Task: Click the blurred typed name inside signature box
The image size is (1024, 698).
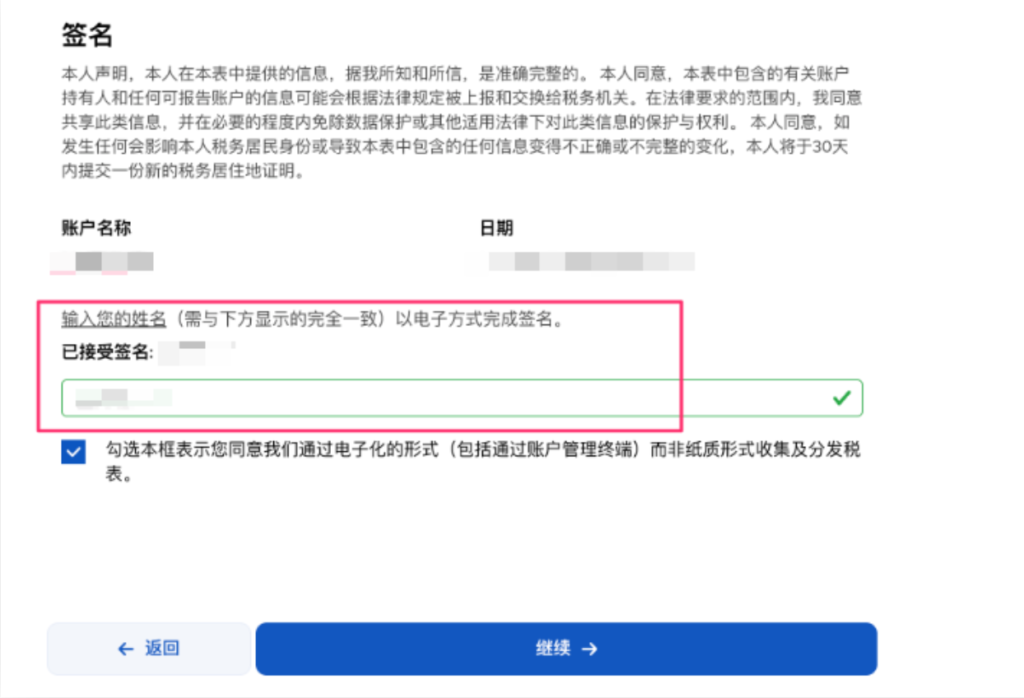Action: click(x=124, y=398)
